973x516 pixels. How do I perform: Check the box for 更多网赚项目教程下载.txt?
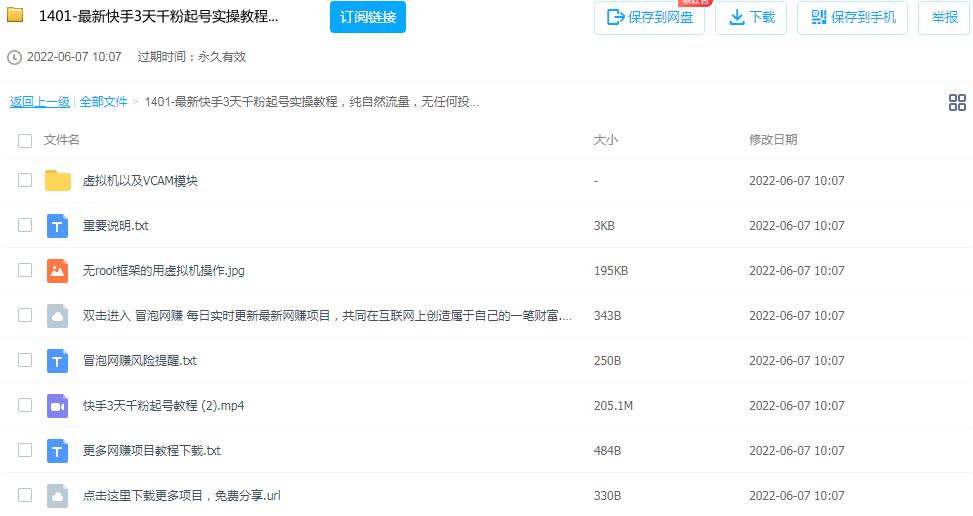(25, 450)
